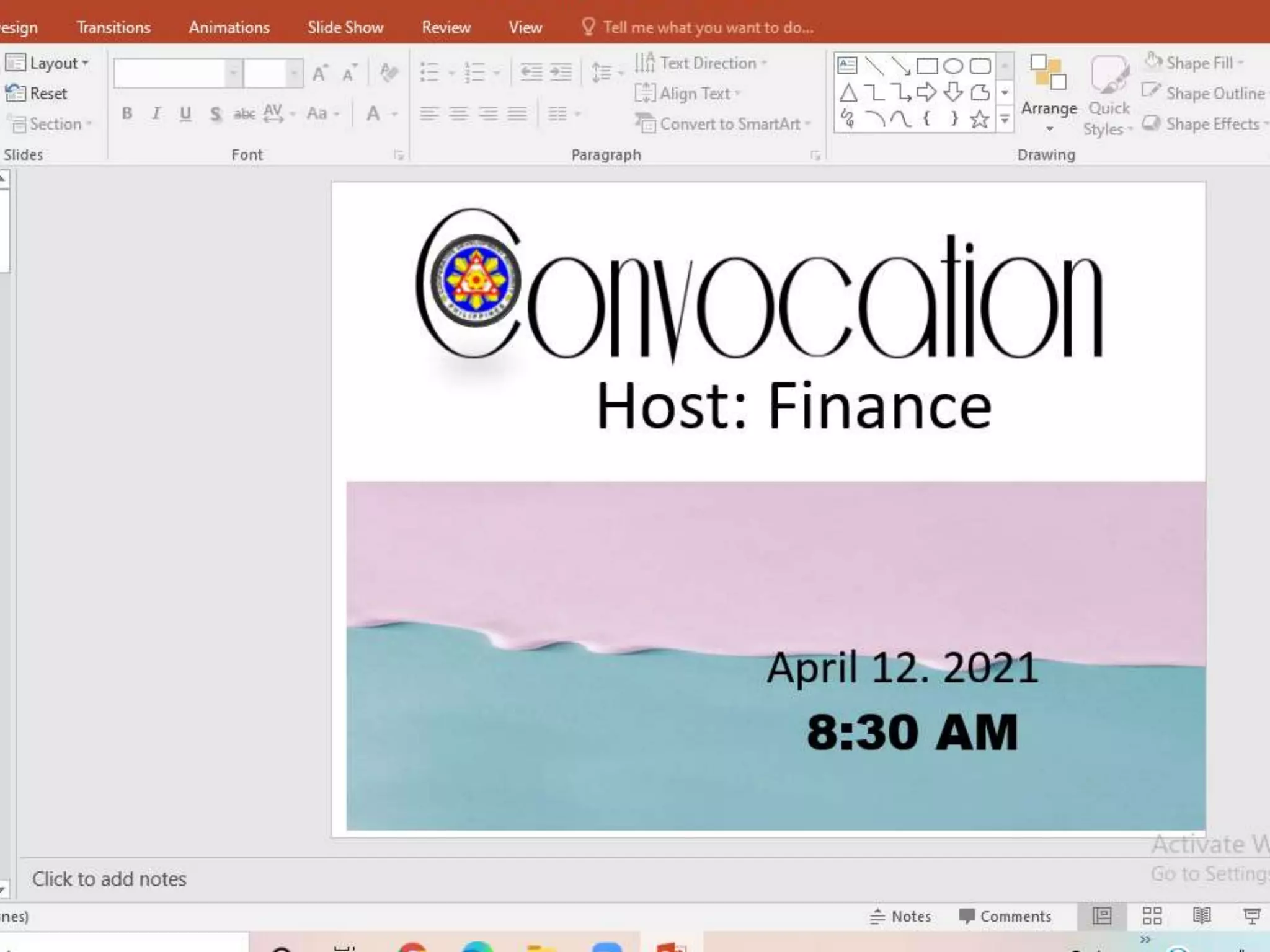Open the Animations ribbon tab

(229, 27)
